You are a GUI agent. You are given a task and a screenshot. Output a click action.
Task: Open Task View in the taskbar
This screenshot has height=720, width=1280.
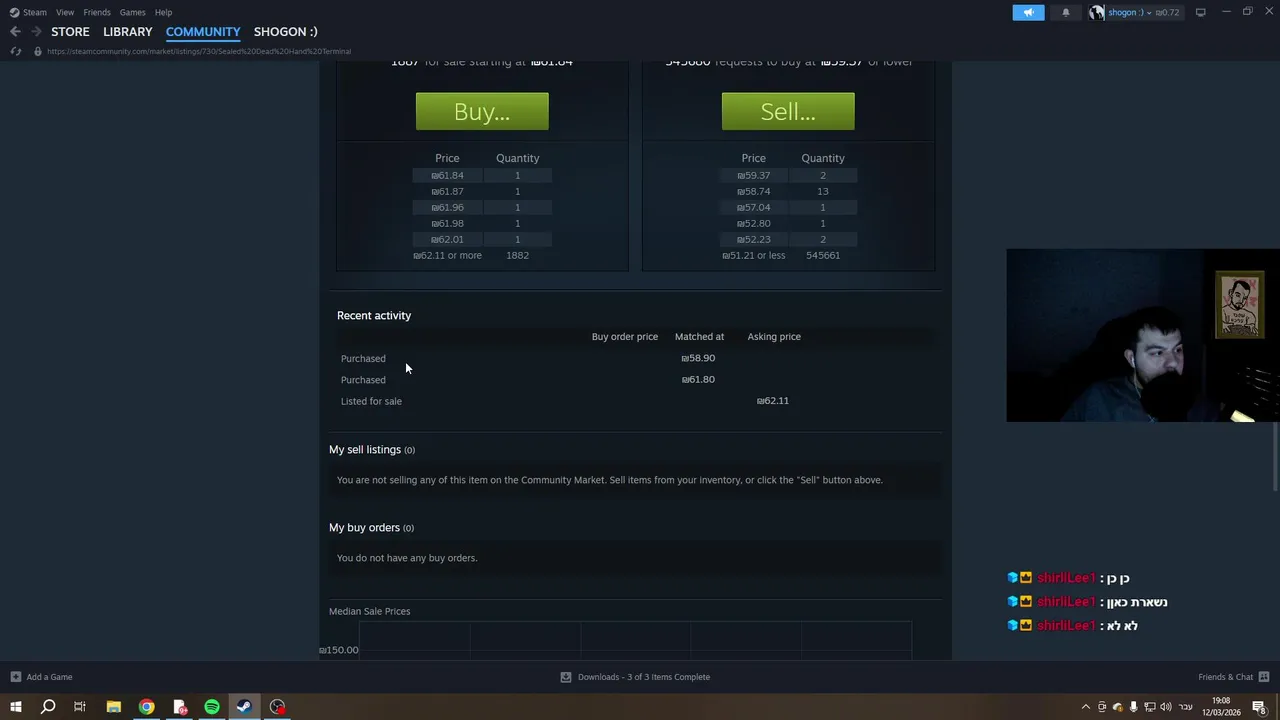[x=80, y=707]
